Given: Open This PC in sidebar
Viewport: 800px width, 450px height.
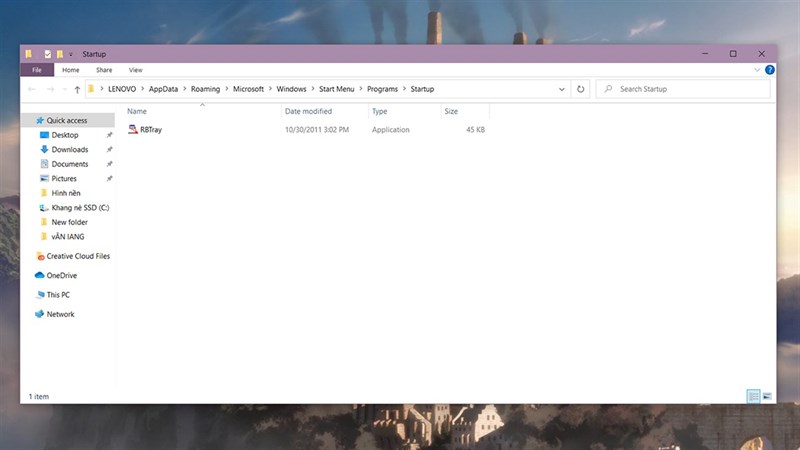Looking at the screenshot, I should 58,295.
